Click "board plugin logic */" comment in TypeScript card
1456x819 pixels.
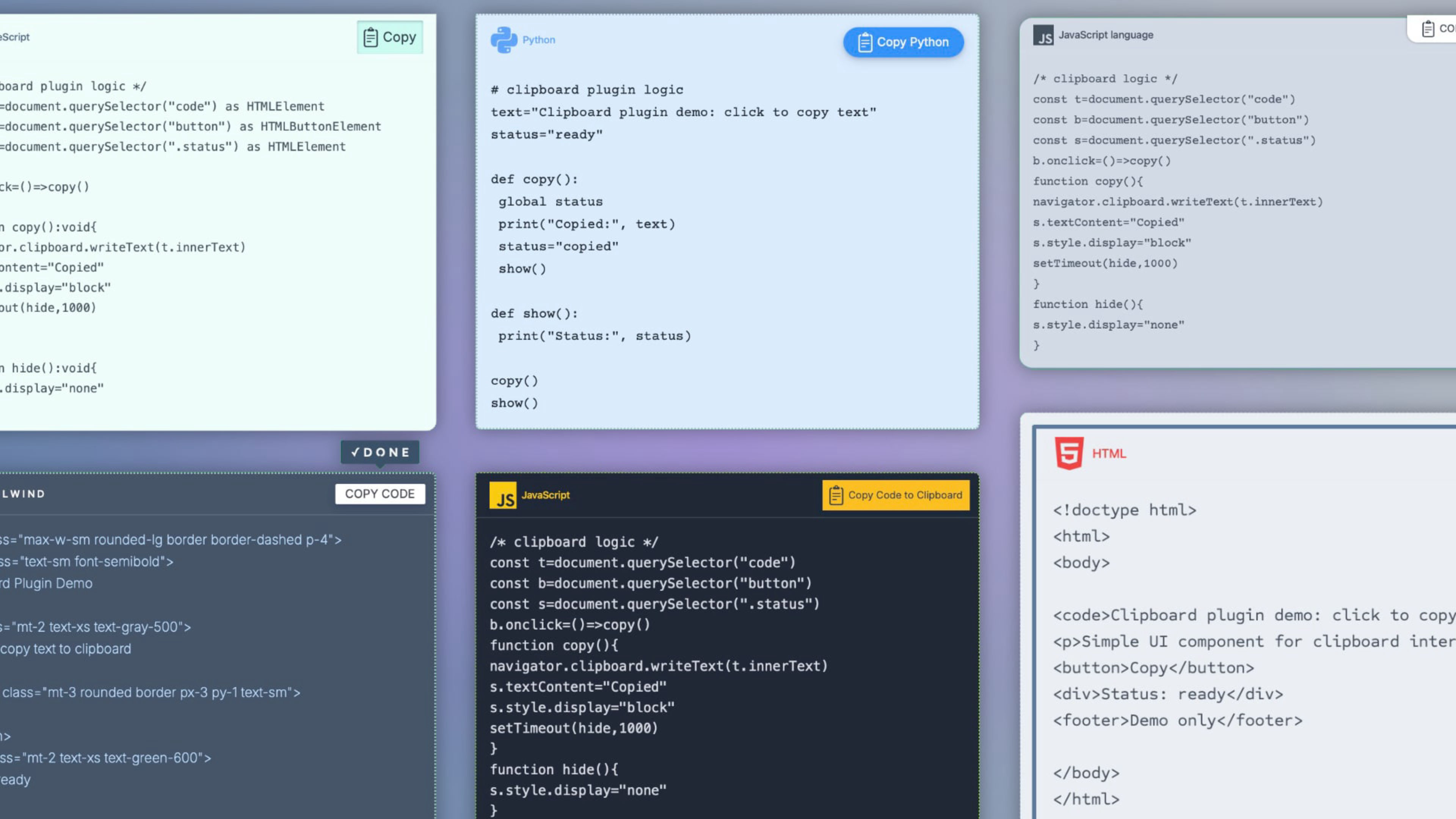click(73, 86)
